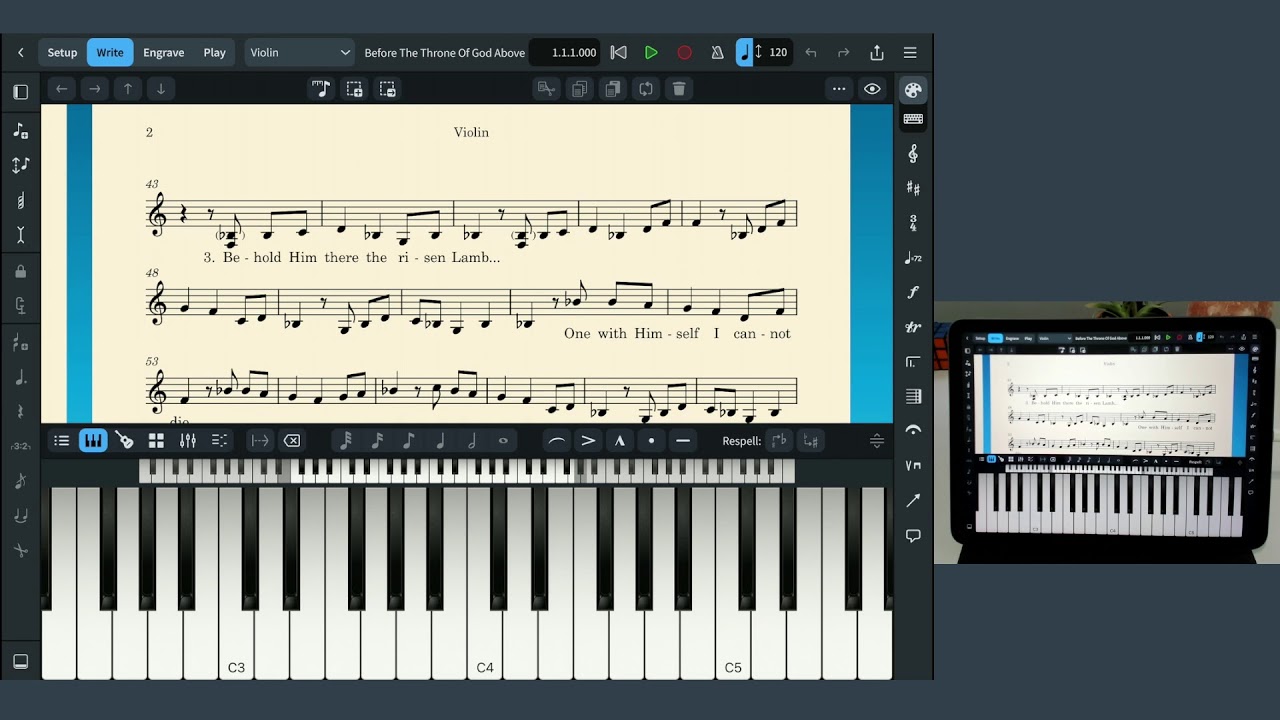Viewport: 1280px width, 720px height.
Task: Add an accent articulation
Action: pos(588,441)
